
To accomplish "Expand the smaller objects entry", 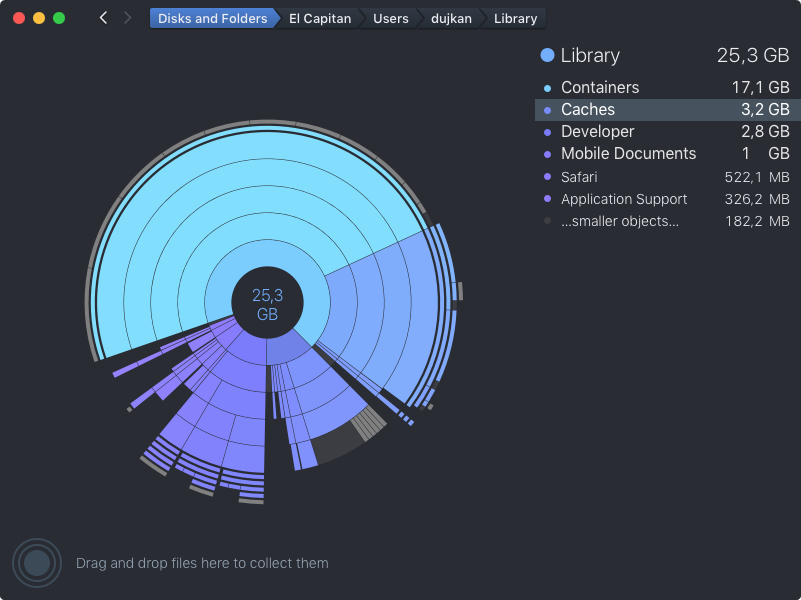I will pyautogui.click(x=619, y=221).
